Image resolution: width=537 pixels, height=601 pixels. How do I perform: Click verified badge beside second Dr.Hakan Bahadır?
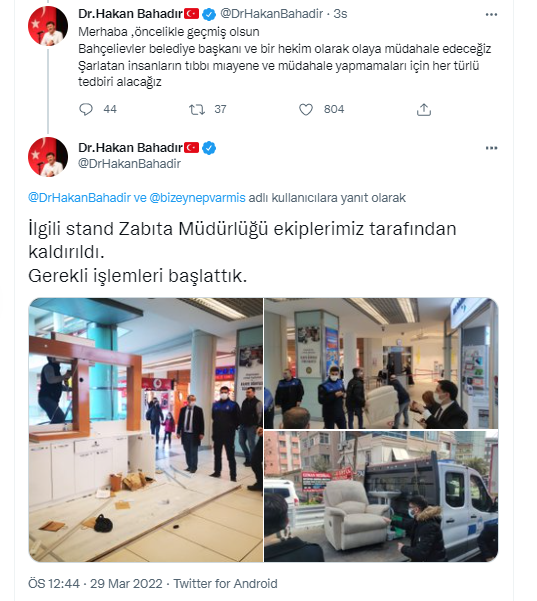(209, 148)
